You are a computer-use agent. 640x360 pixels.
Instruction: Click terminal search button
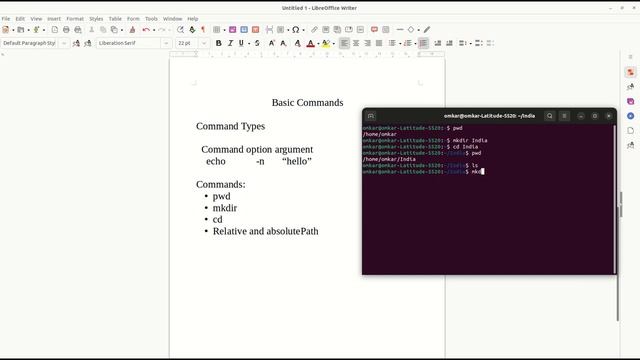pos(550,116)
